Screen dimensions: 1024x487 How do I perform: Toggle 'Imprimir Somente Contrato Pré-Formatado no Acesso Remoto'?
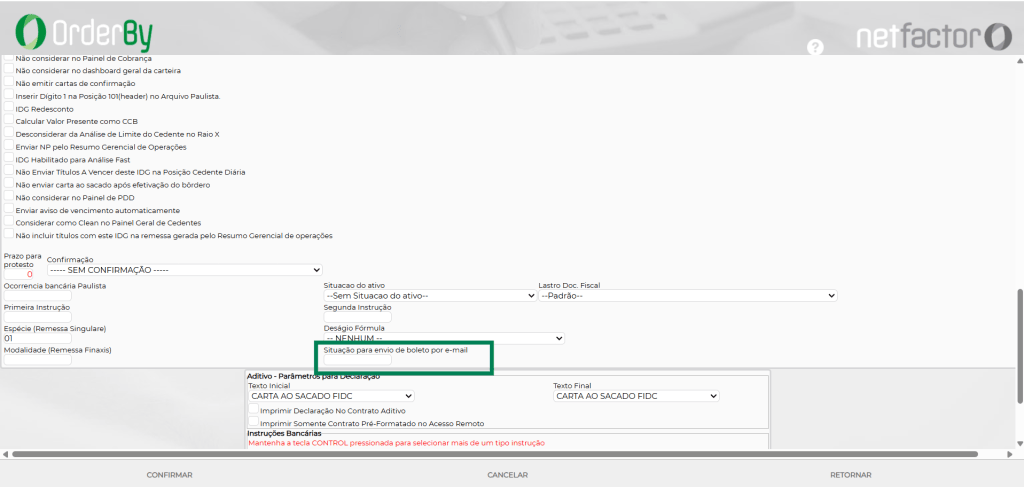(x=253, y=422)
